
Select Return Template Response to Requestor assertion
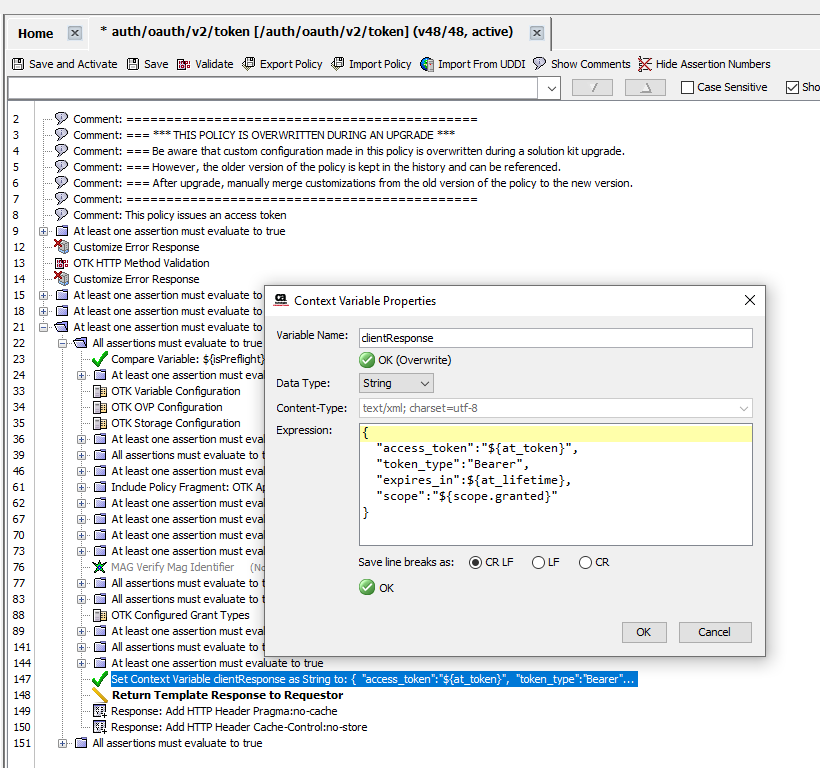[x=213, y=695]
